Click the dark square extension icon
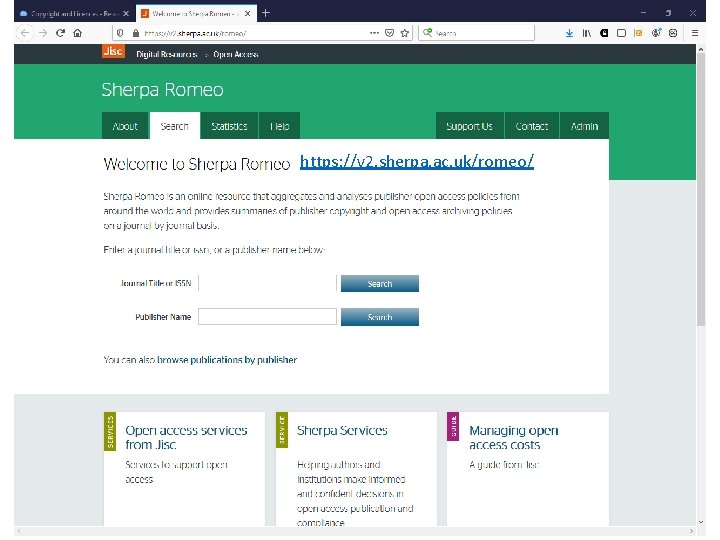Screen dimensions: 720x540 coord(604,33)
